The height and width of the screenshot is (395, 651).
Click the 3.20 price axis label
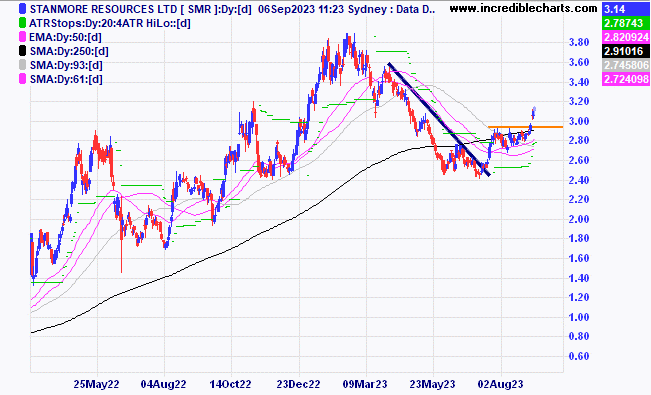pos(579,101)
